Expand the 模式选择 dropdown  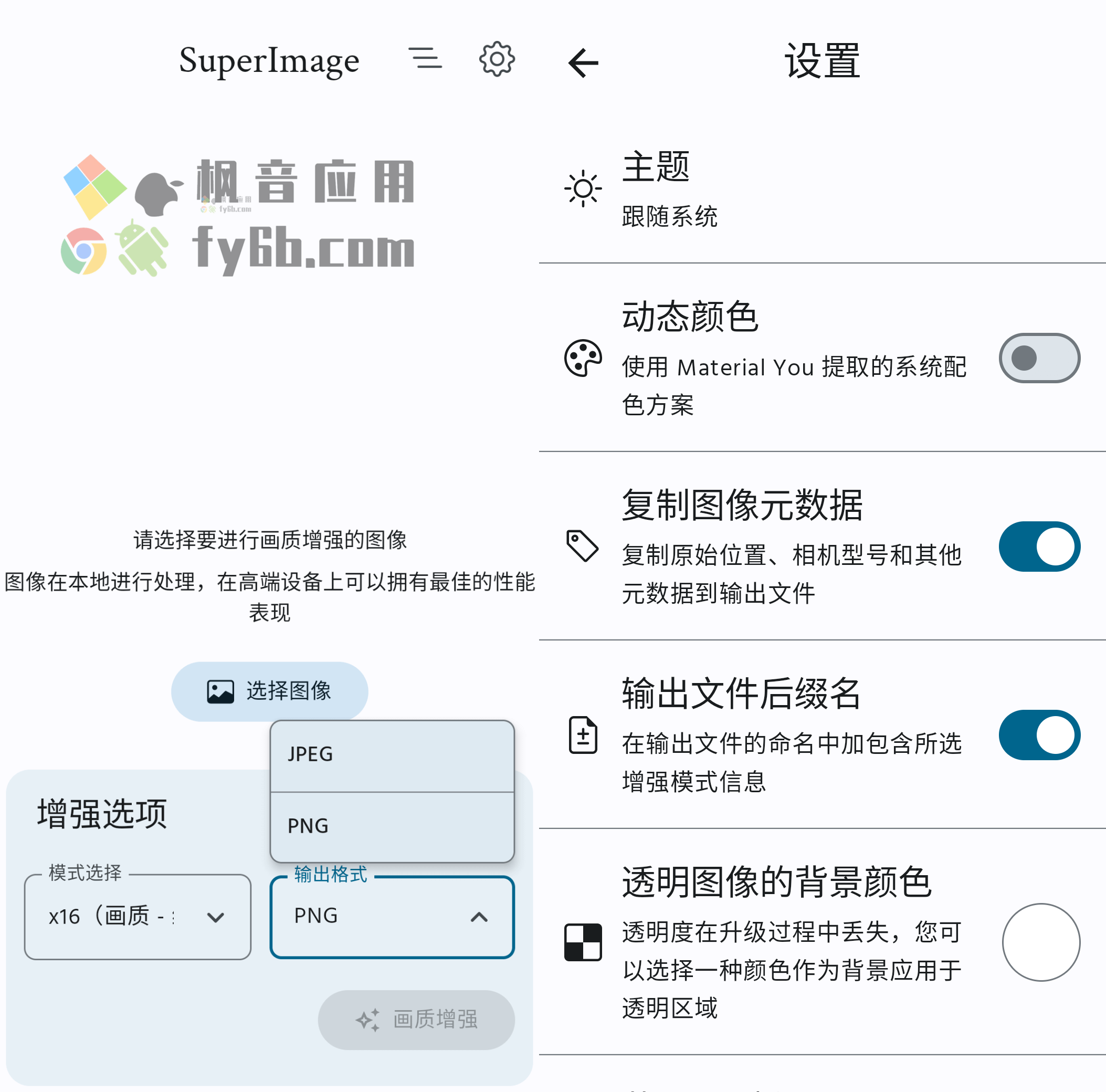(138, 916)
